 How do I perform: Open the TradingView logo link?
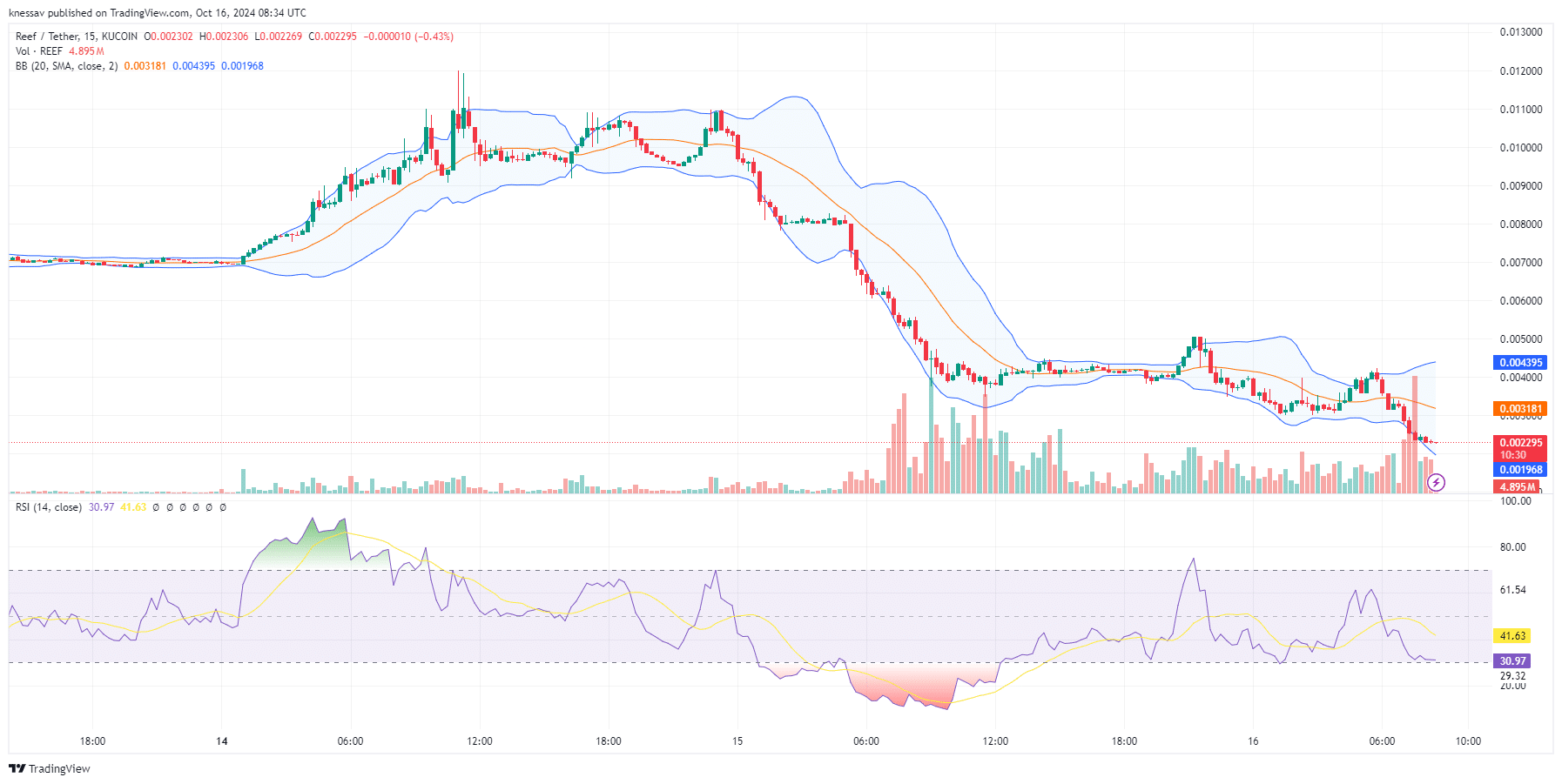coord(50,768)
